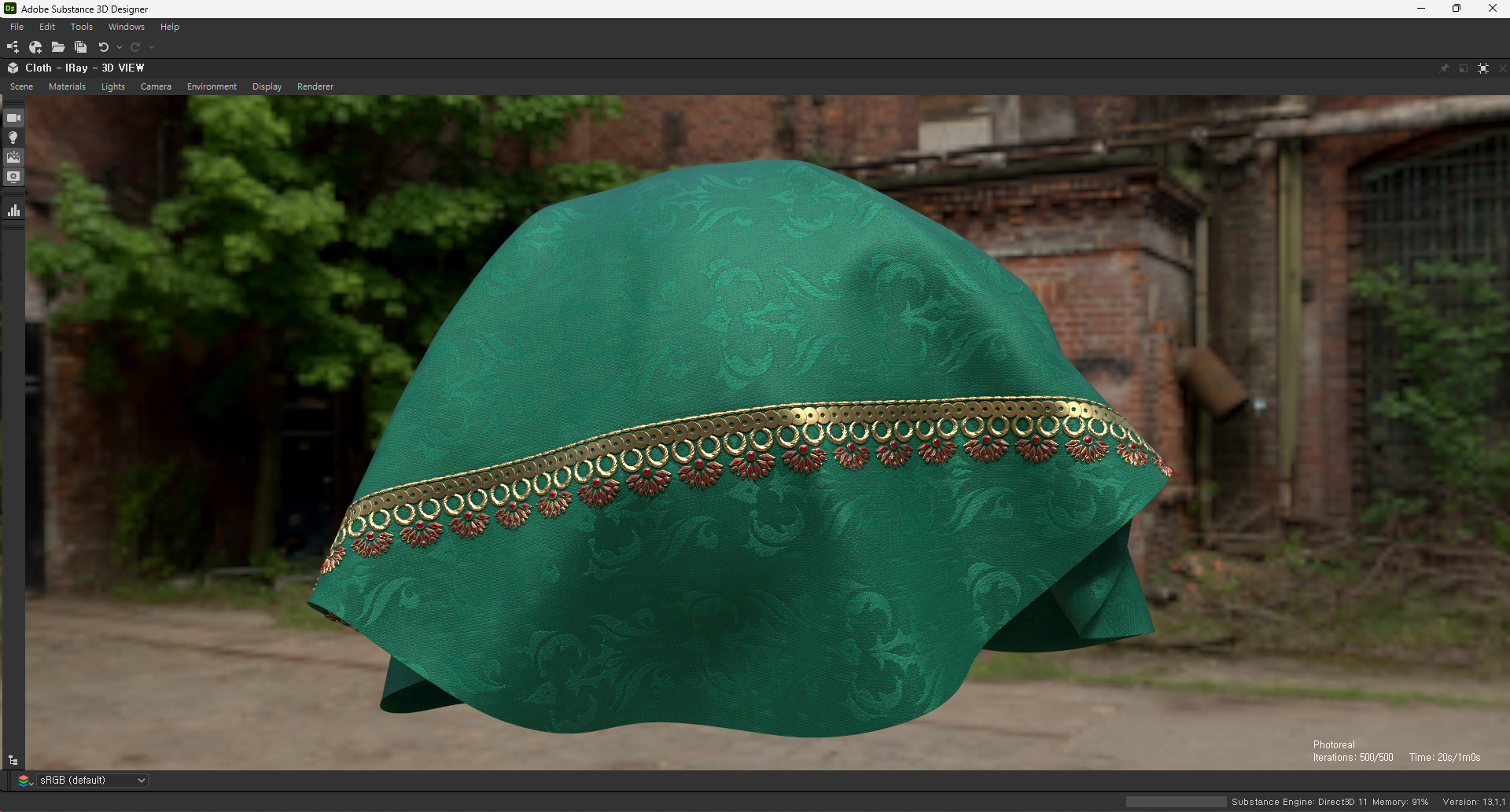This screenshot has width=1510, height=812.
Task: Click the status bar progress bar
Action: pyautogui.click(x=1176, y=802)
